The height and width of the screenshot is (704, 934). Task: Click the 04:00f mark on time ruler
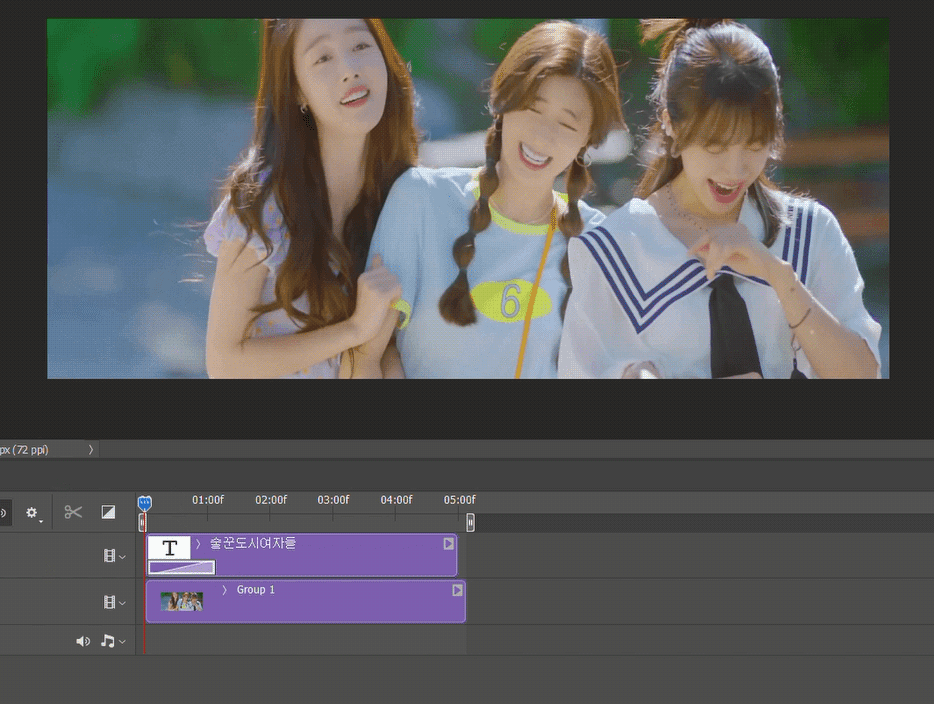pyautogui.click(x=397, y=500)
